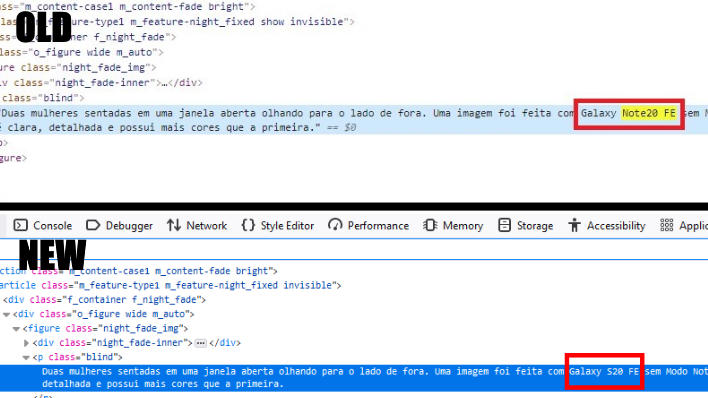The height and width of the screenshot is (398, 708).
Task: Click the Network arrows icon
Action: point(174,225)
